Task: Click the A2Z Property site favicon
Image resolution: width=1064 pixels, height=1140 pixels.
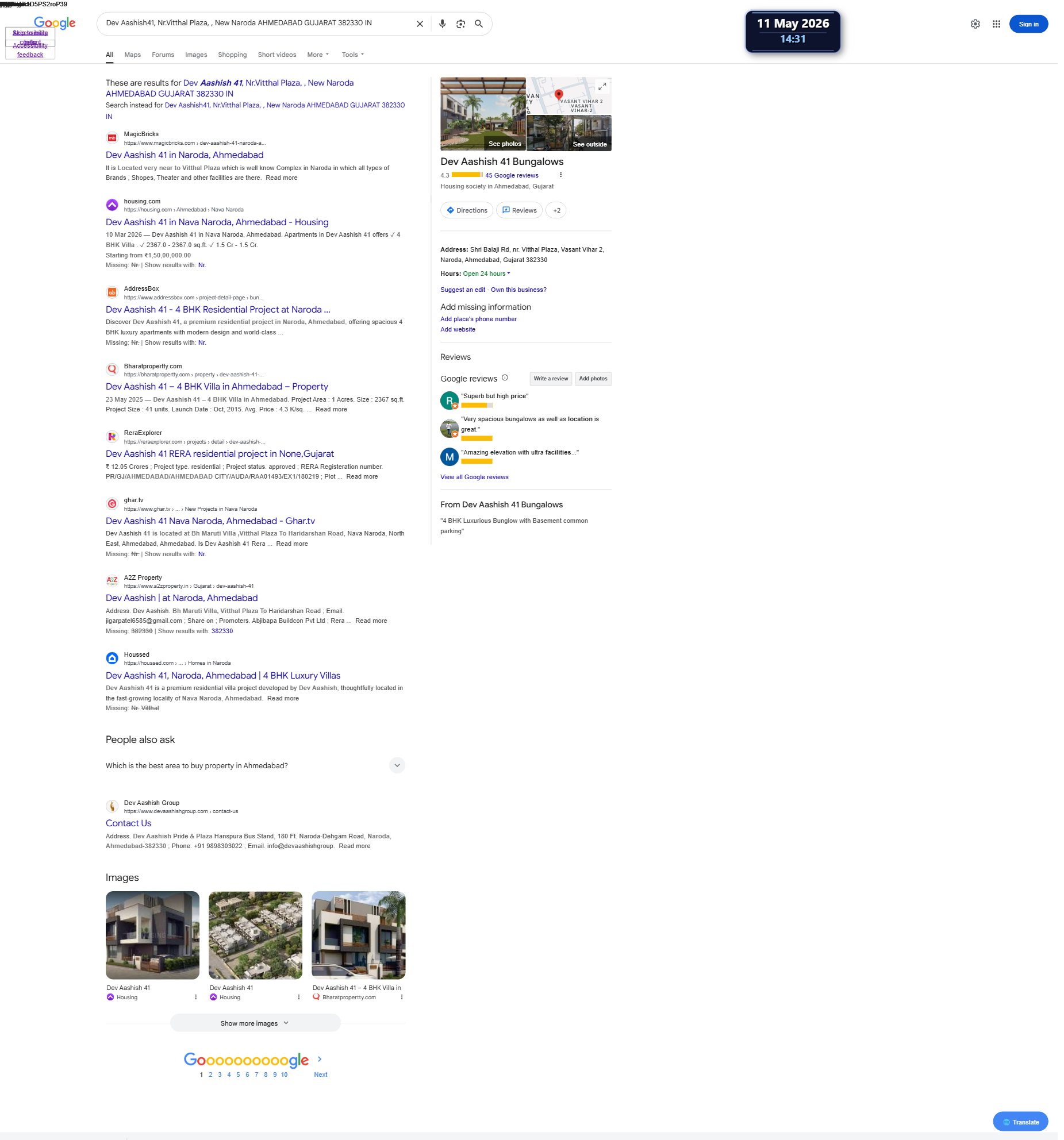Action: (x=112, y=581)
